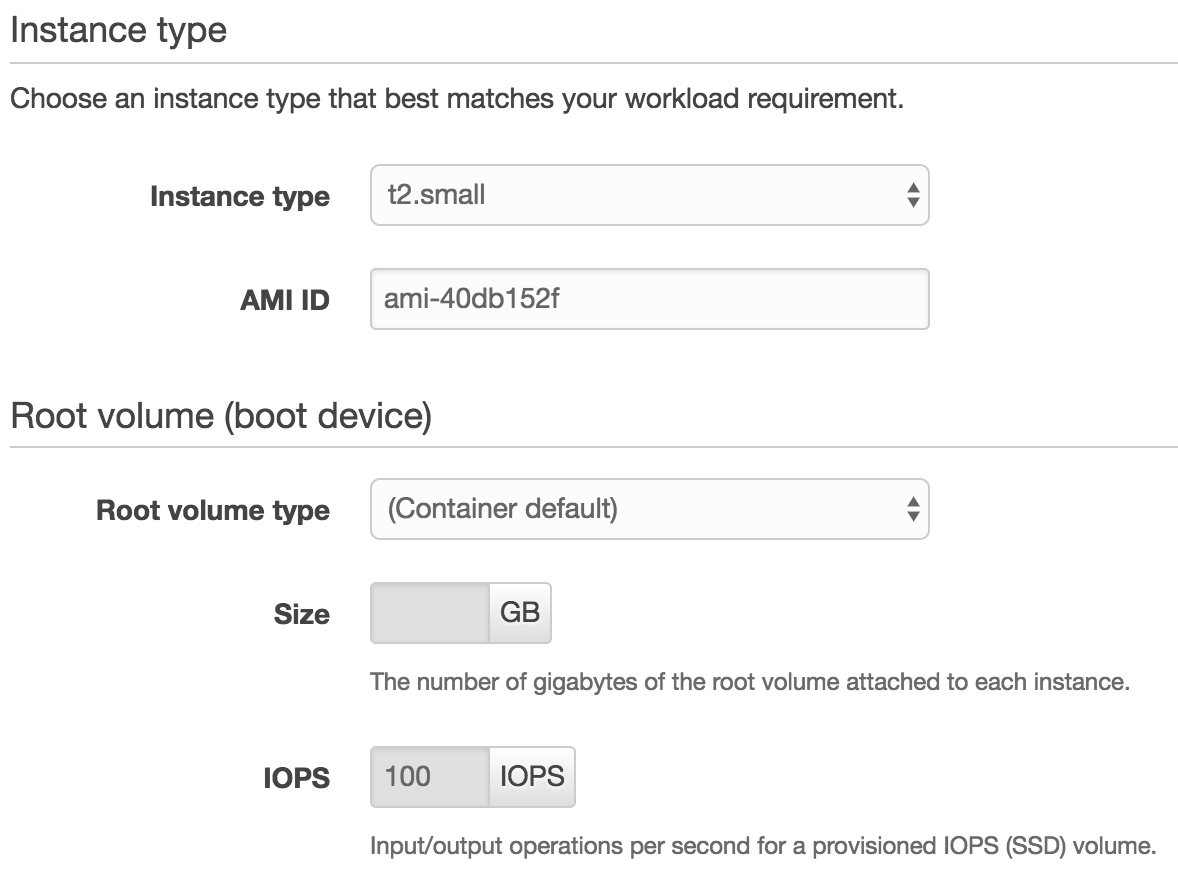Click the bold IOPS label

pos(296,778)
